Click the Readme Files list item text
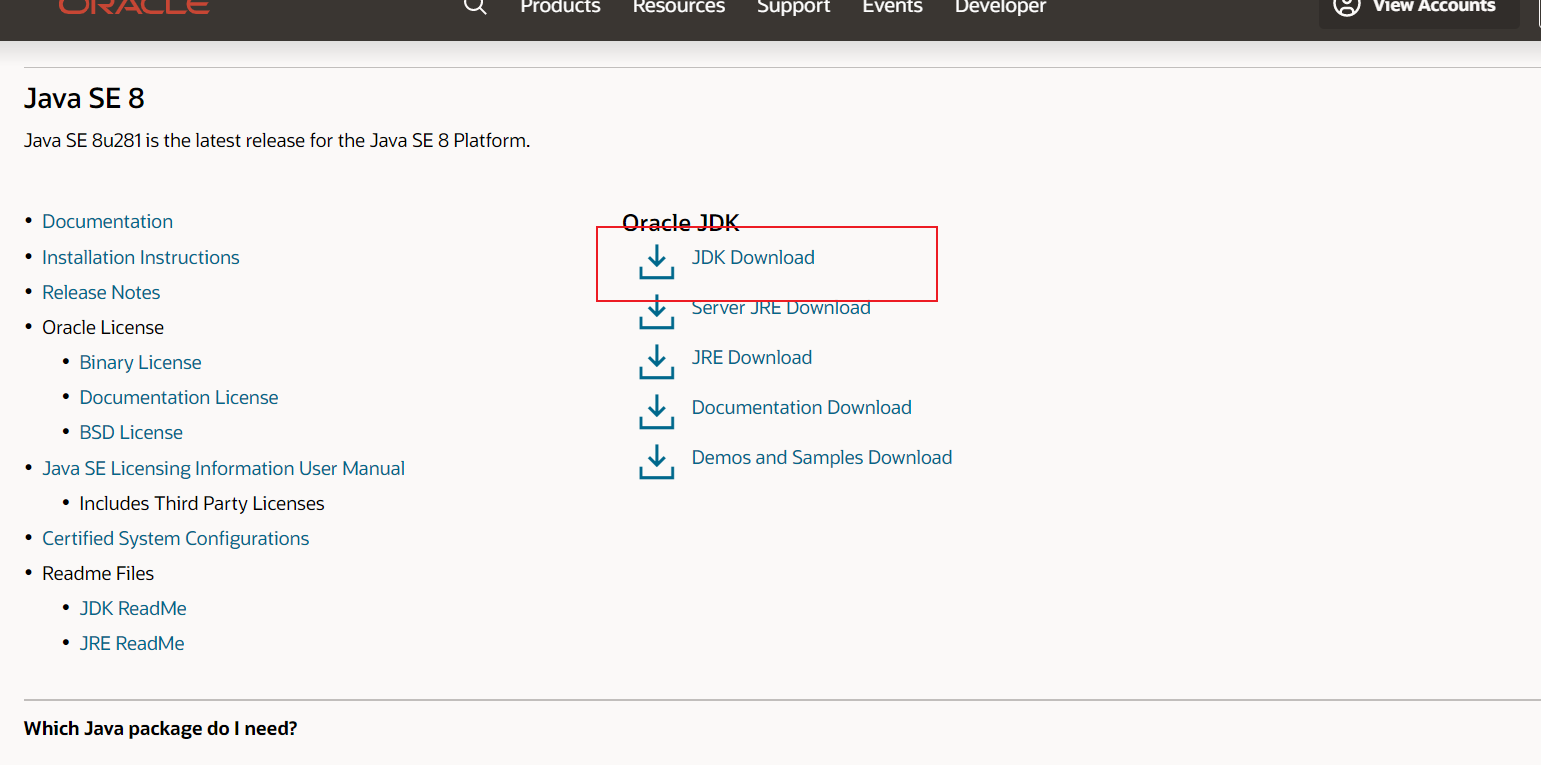The width and height of the screenshot is (1541, 765). coord(98,573)
